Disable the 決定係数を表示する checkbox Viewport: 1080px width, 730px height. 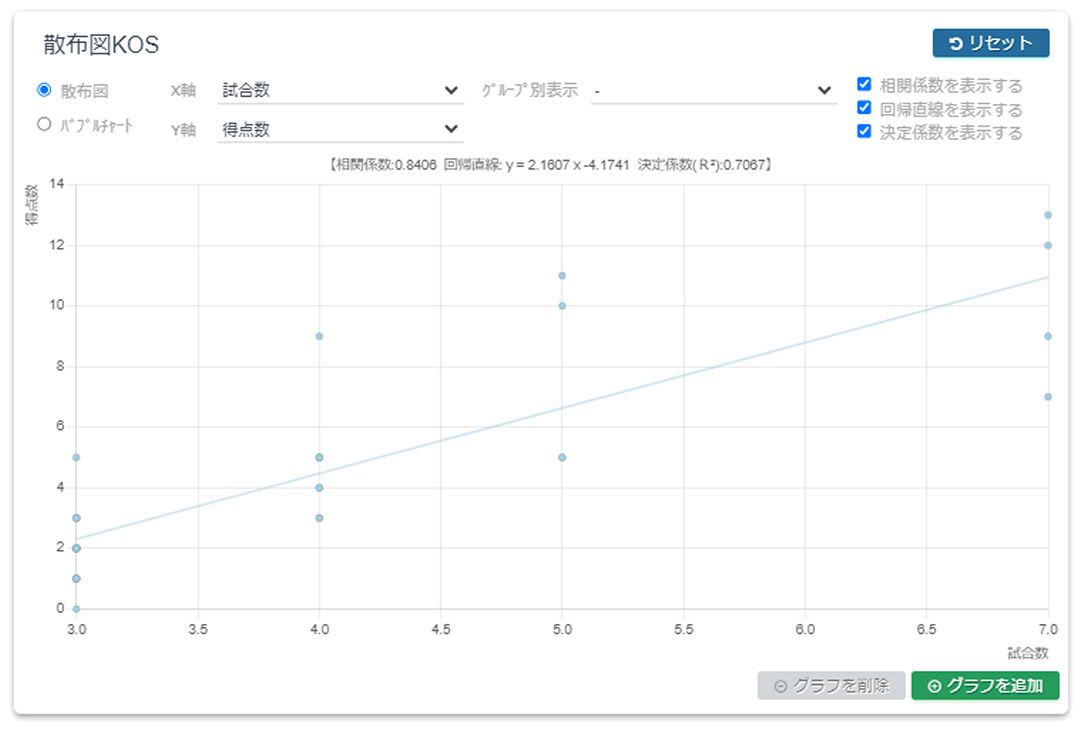864,130
